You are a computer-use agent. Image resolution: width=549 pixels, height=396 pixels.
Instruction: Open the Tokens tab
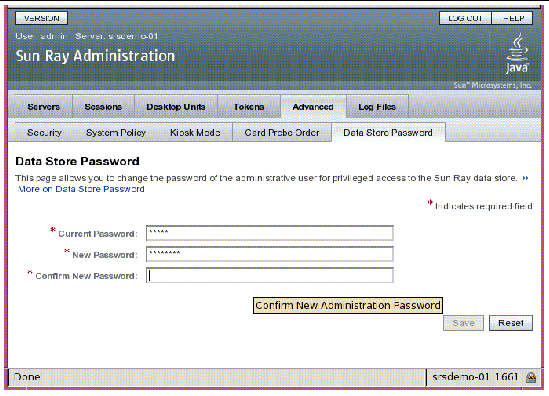tap(249, 107)
